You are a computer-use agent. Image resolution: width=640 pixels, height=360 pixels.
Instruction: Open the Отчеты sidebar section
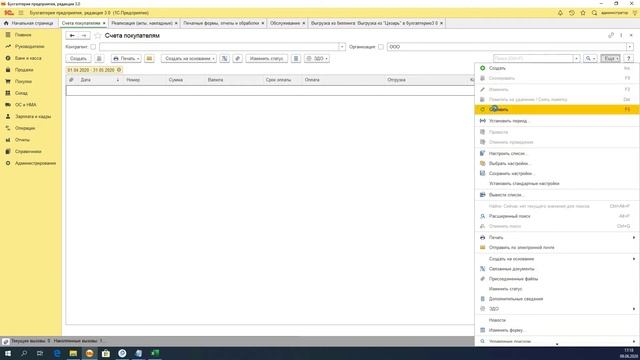(x=22, y=140)
